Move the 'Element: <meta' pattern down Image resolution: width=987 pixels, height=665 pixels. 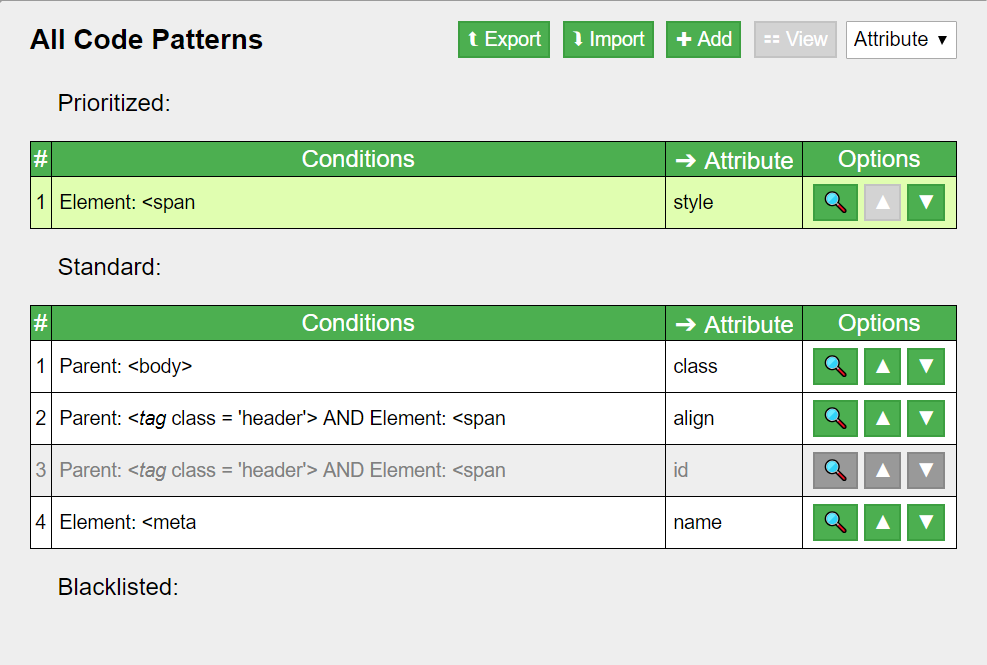coord(926,522)
